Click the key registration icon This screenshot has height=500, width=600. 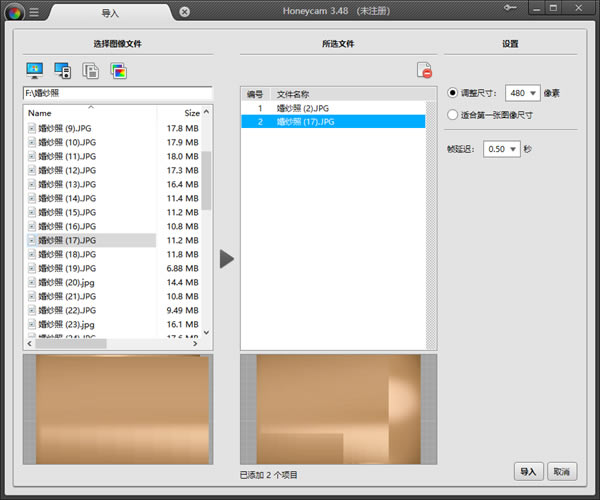[510, 8]
